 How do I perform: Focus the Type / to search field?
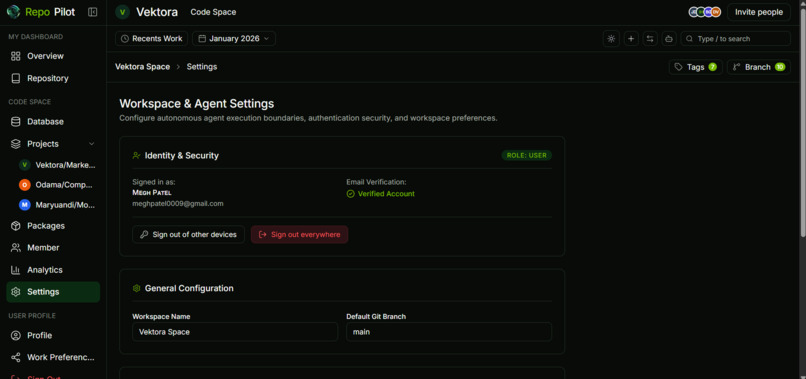pyautogui.click(x=736, y=39)
